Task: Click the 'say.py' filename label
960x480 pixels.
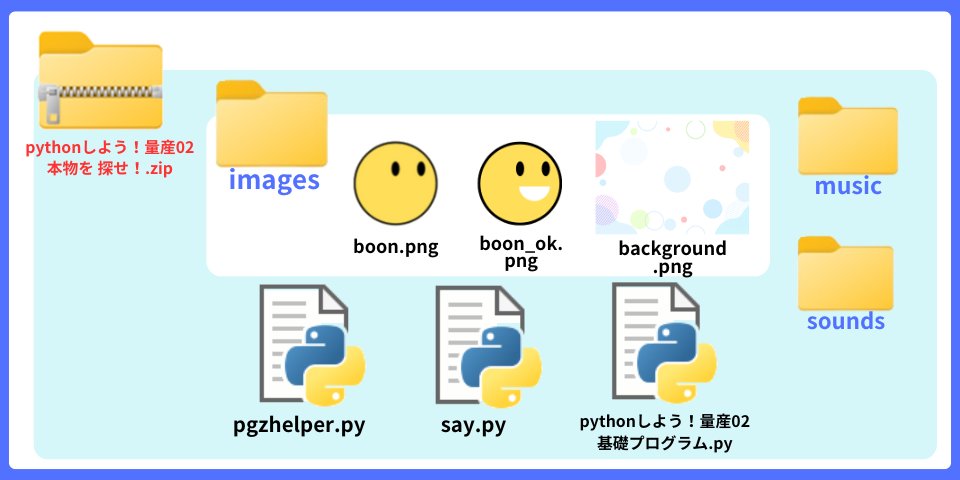Action: [x=473, y=425]
